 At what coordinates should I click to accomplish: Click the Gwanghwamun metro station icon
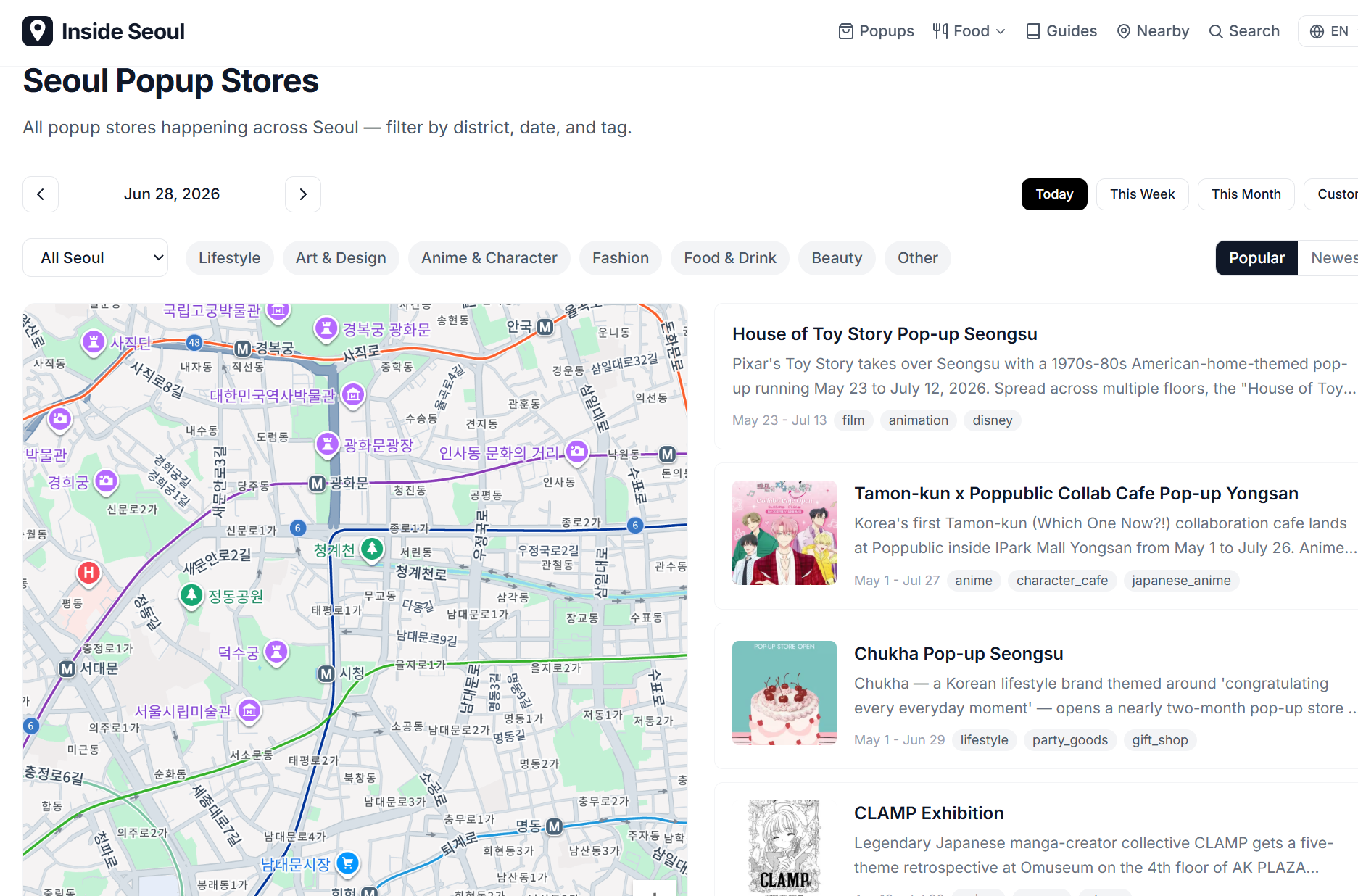tap(317, 484)
